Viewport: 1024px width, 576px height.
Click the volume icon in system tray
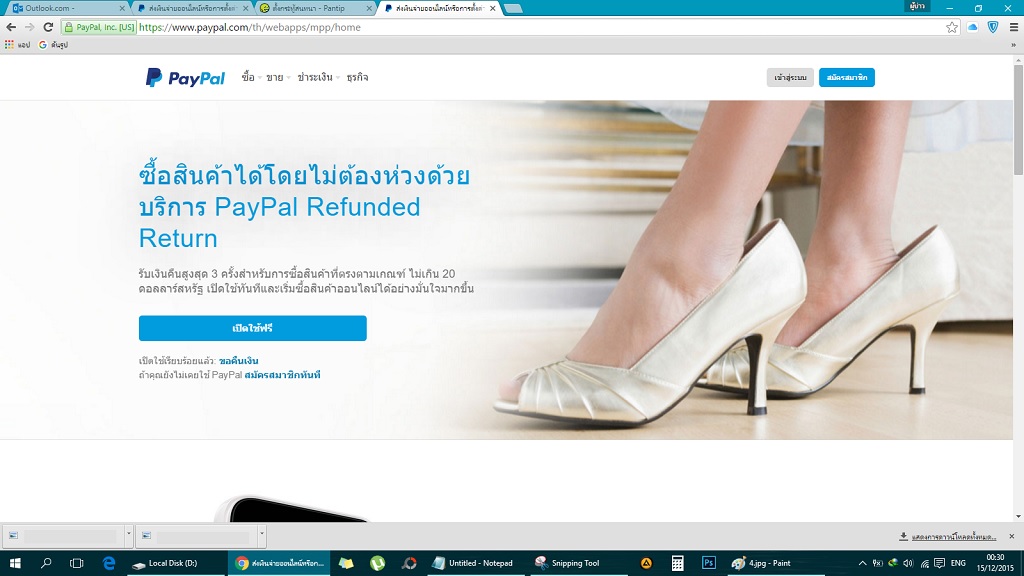click(908, 563)
